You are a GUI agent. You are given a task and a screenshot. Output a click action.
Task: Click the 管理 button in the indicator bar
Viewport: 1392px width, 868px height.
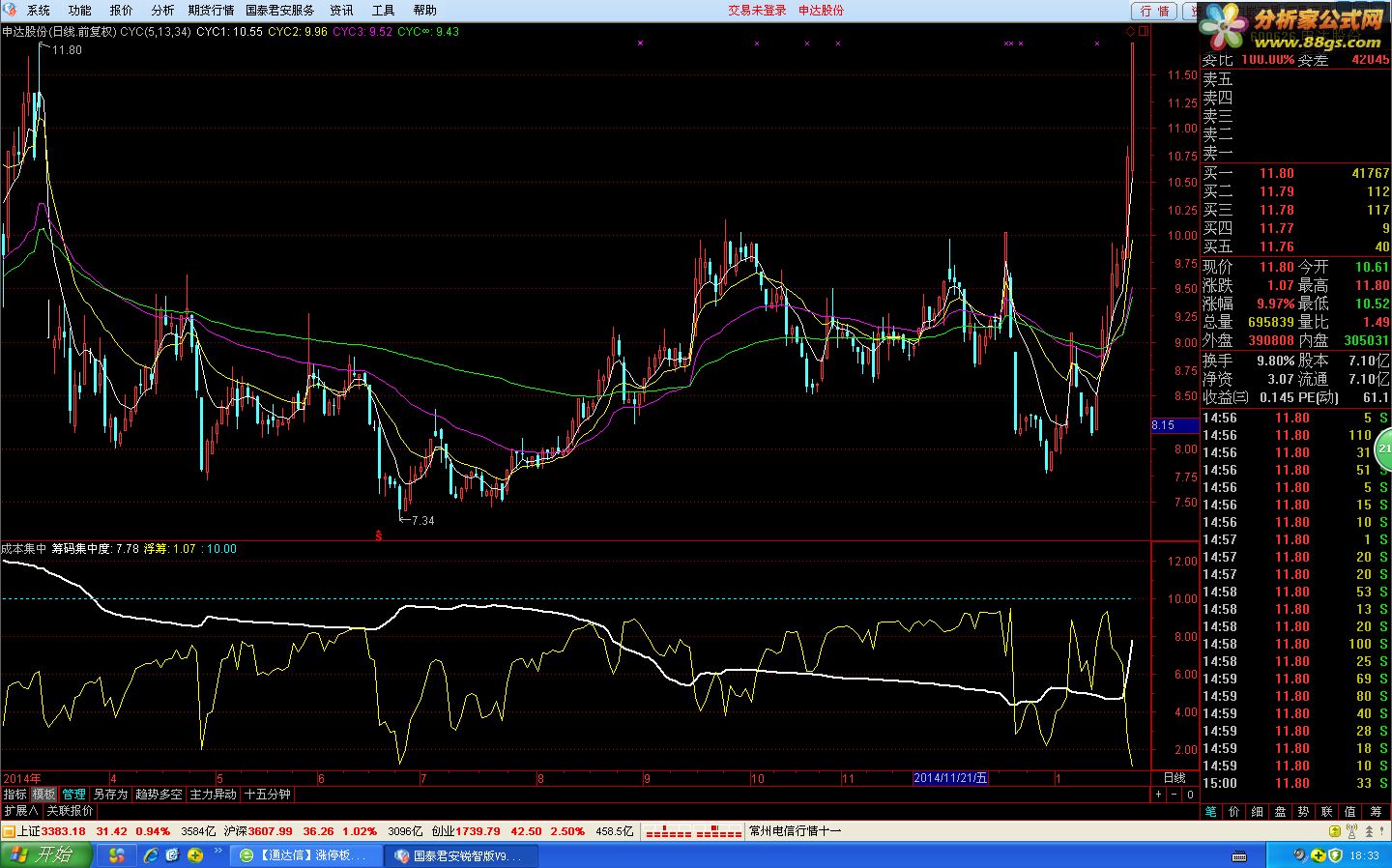pos(73,795)
